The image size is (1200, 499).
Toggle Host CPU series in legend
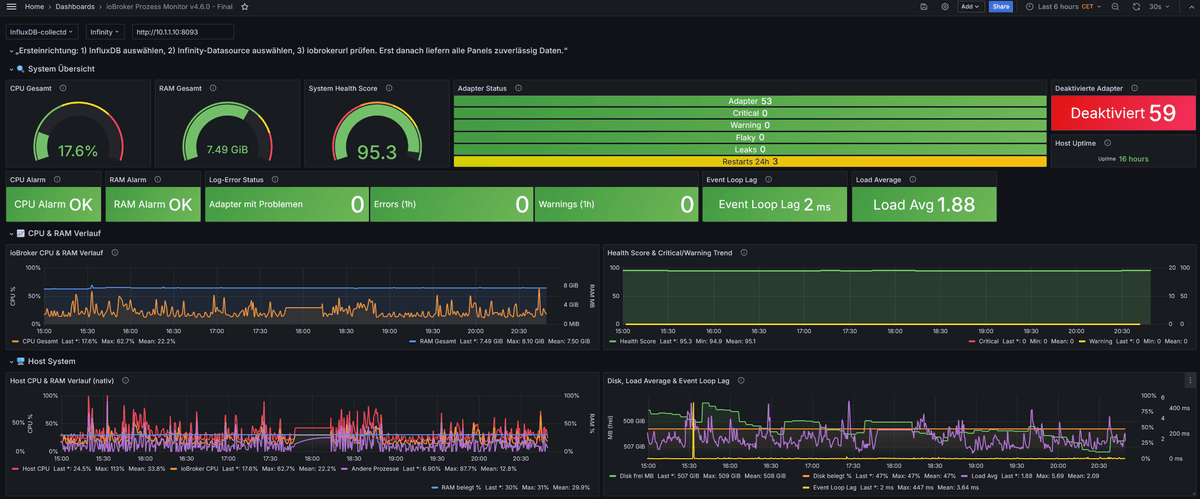tap(36, 468)
